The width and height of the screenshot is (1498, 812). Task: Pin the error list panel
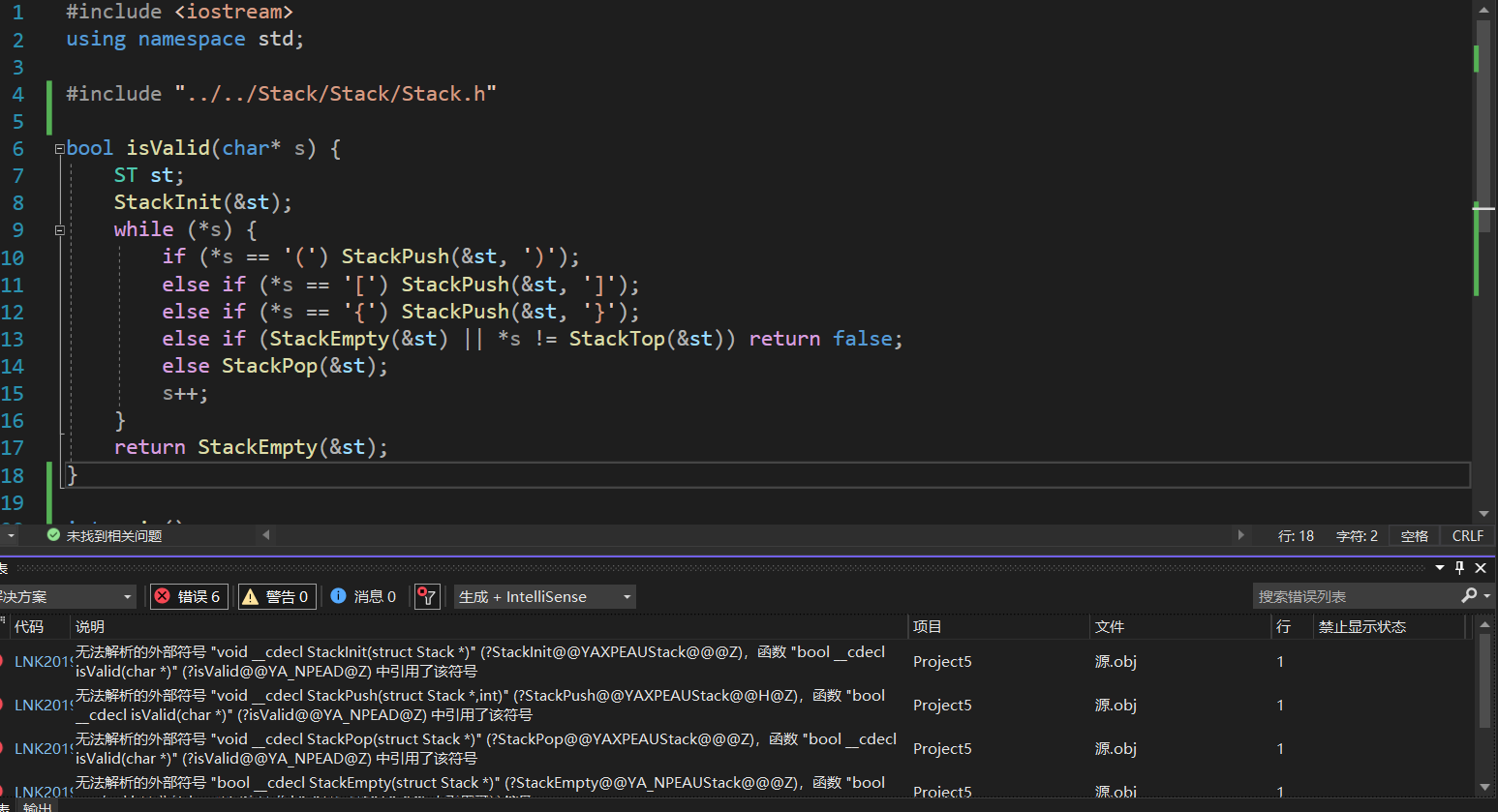(x=1460, y=568)
